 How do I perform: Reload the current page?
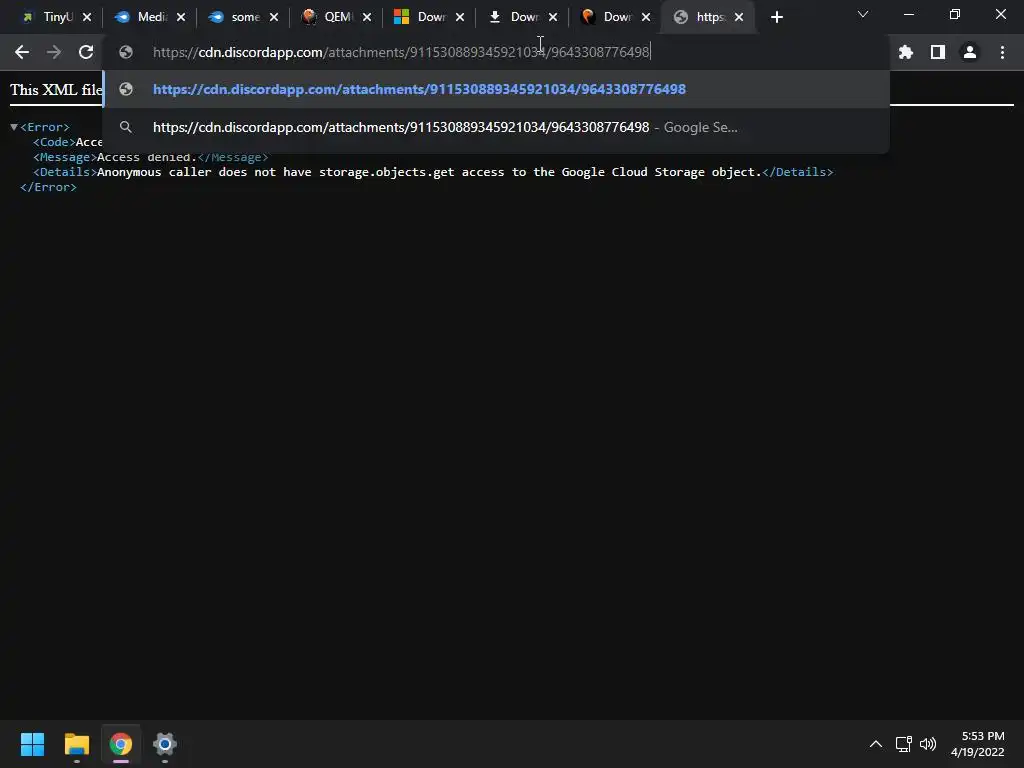86,52
